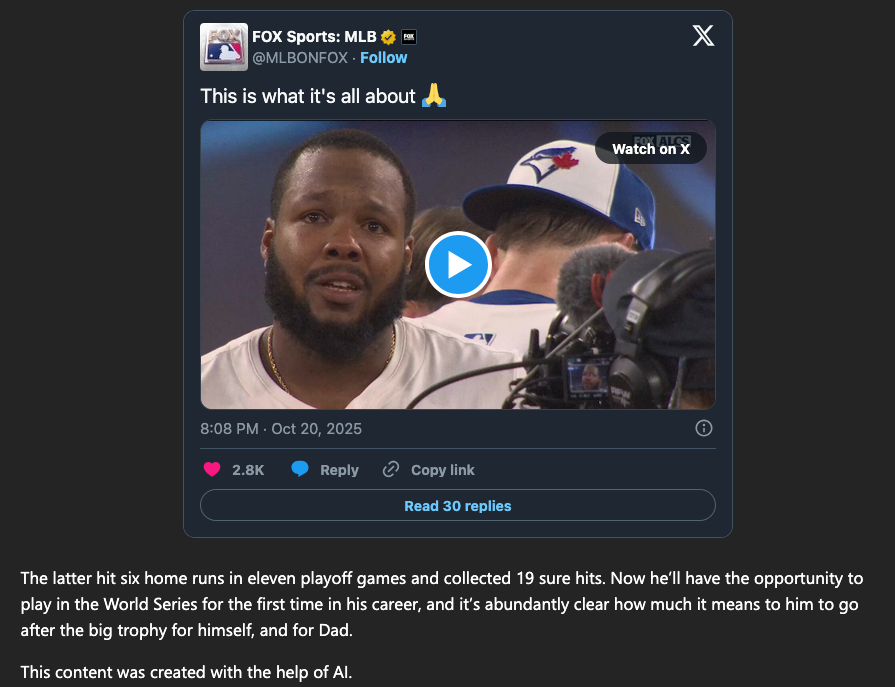Expand Read 30 replies
The image size is (895, 687).
(x=457, y=506)
